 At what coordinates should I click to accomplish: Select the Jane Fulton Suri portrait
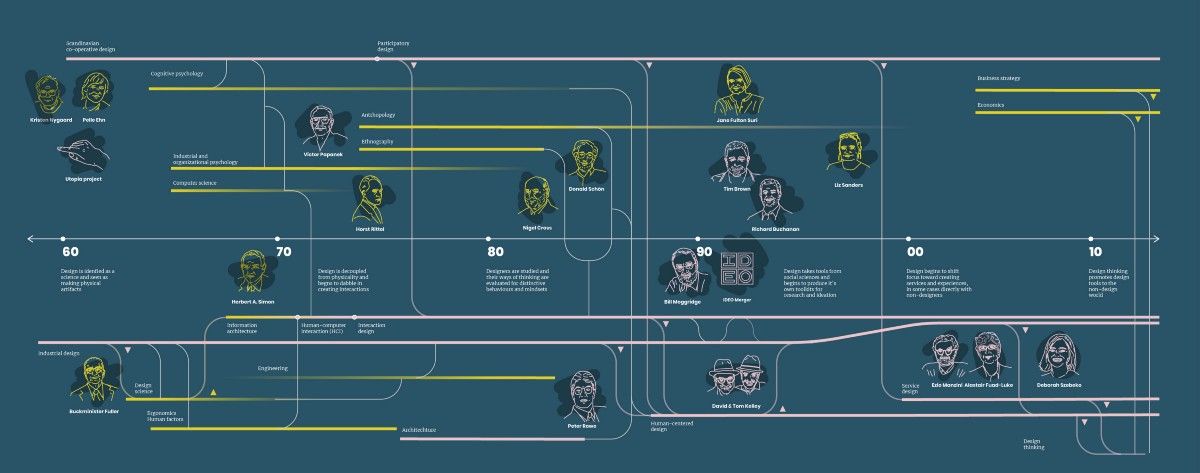click(x=737, y=91)
